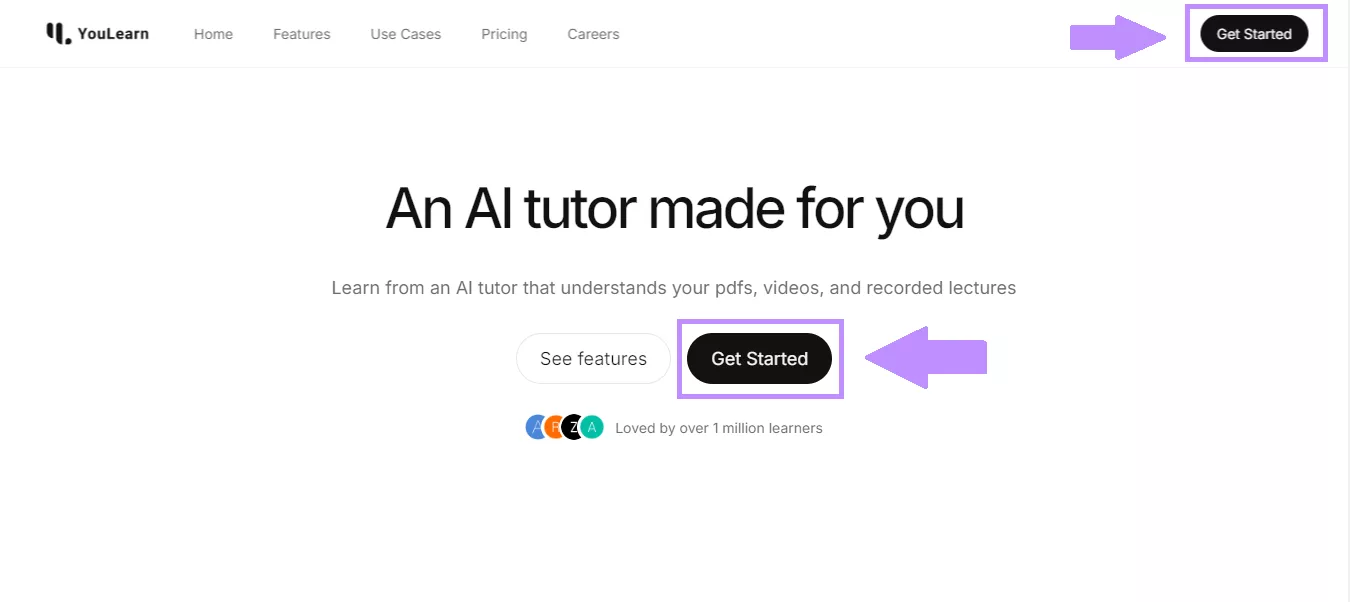This screenshot has width=1350, height=602.
Task: Click the heading 'An AI tutor made for you'
Action: (x=674, y=208)
